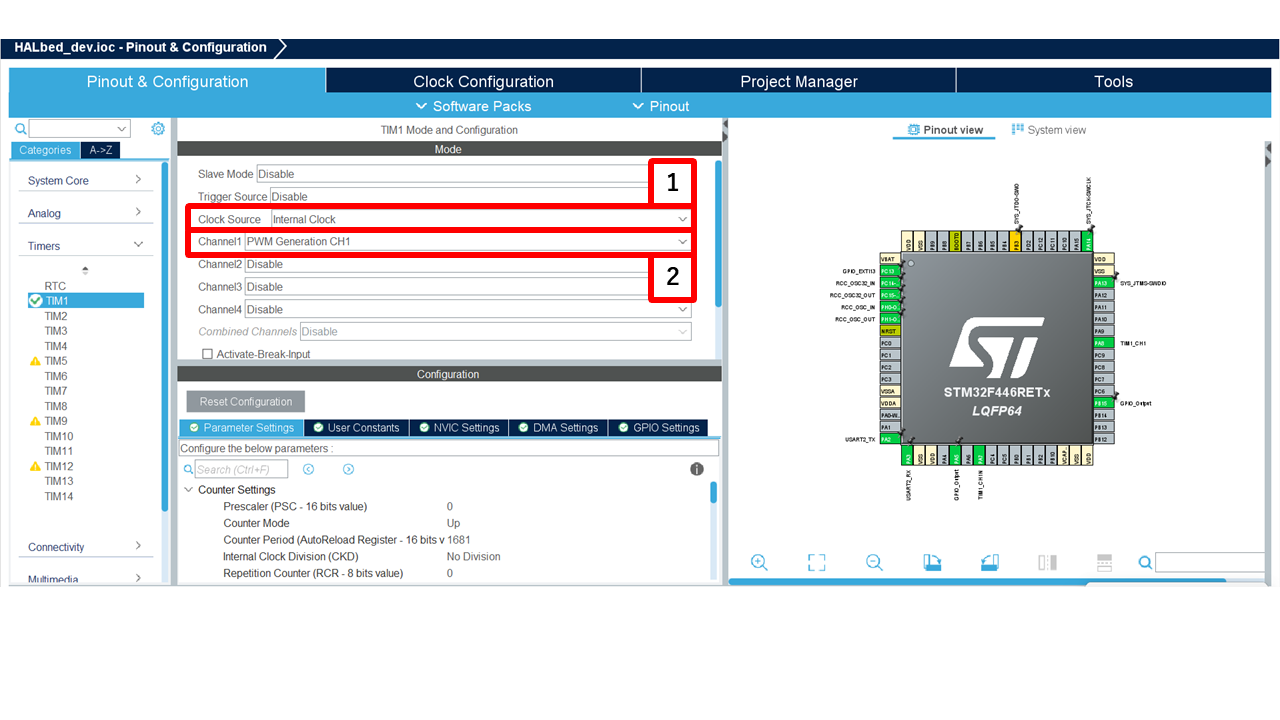Screen dimensions: 1280x720
Task: Click the pin search input field
Action: click(x=1212, y=563)
